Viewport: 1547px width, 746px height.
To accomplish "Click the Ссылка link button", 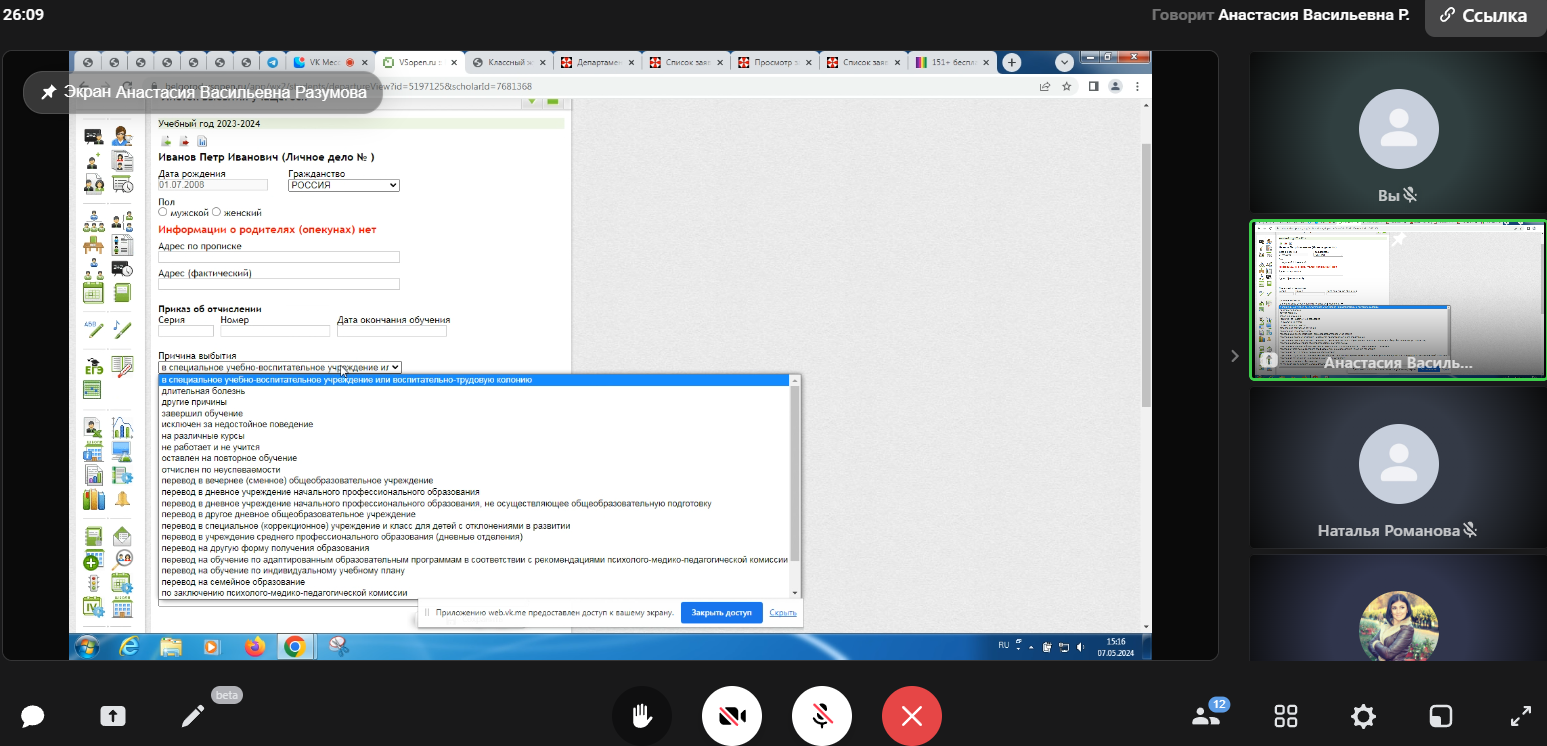I will tap(1484, 16).
